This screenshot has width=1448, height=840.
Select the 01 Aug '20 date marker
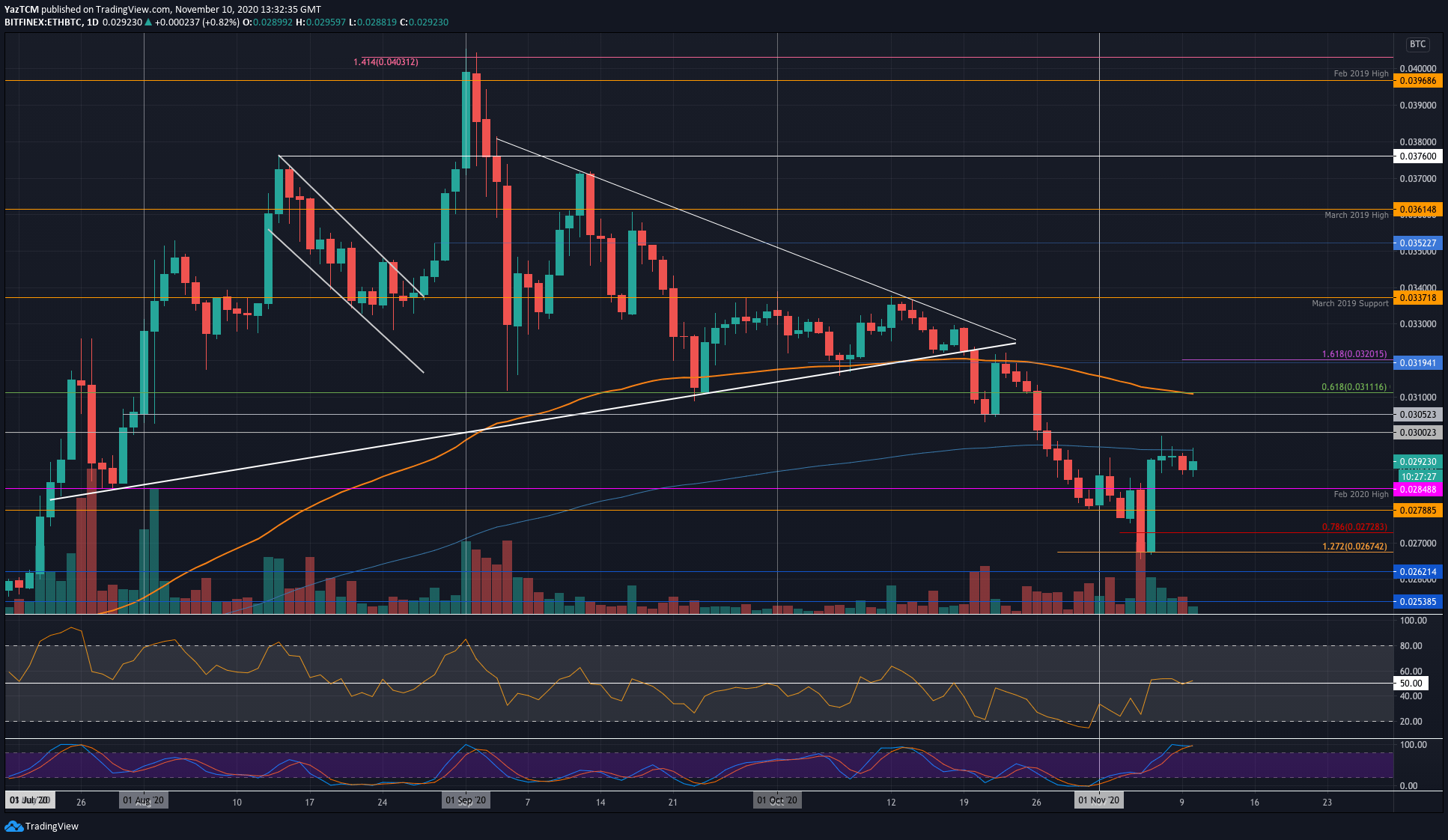pos(143,800)
